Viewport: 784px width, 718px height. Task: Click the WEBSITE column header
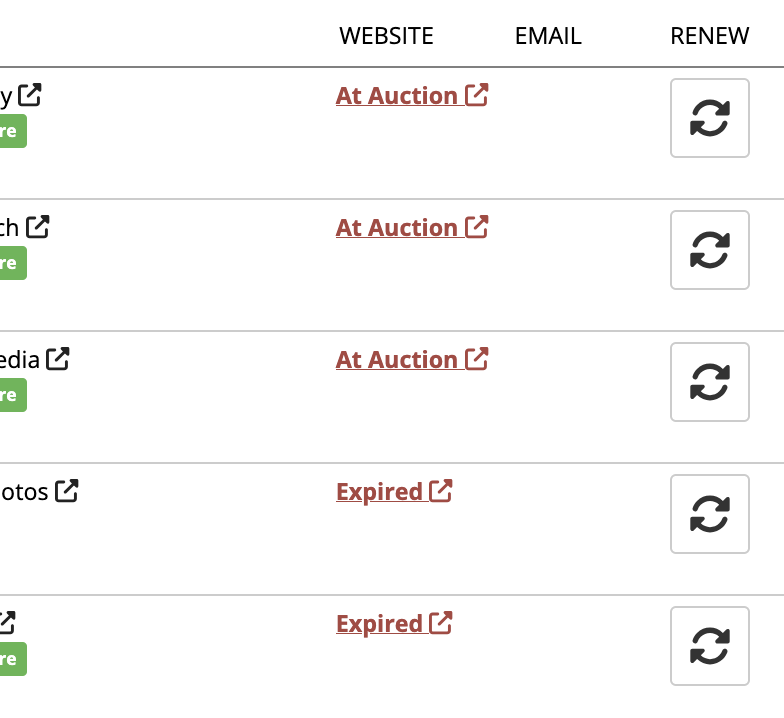[386, 36]
